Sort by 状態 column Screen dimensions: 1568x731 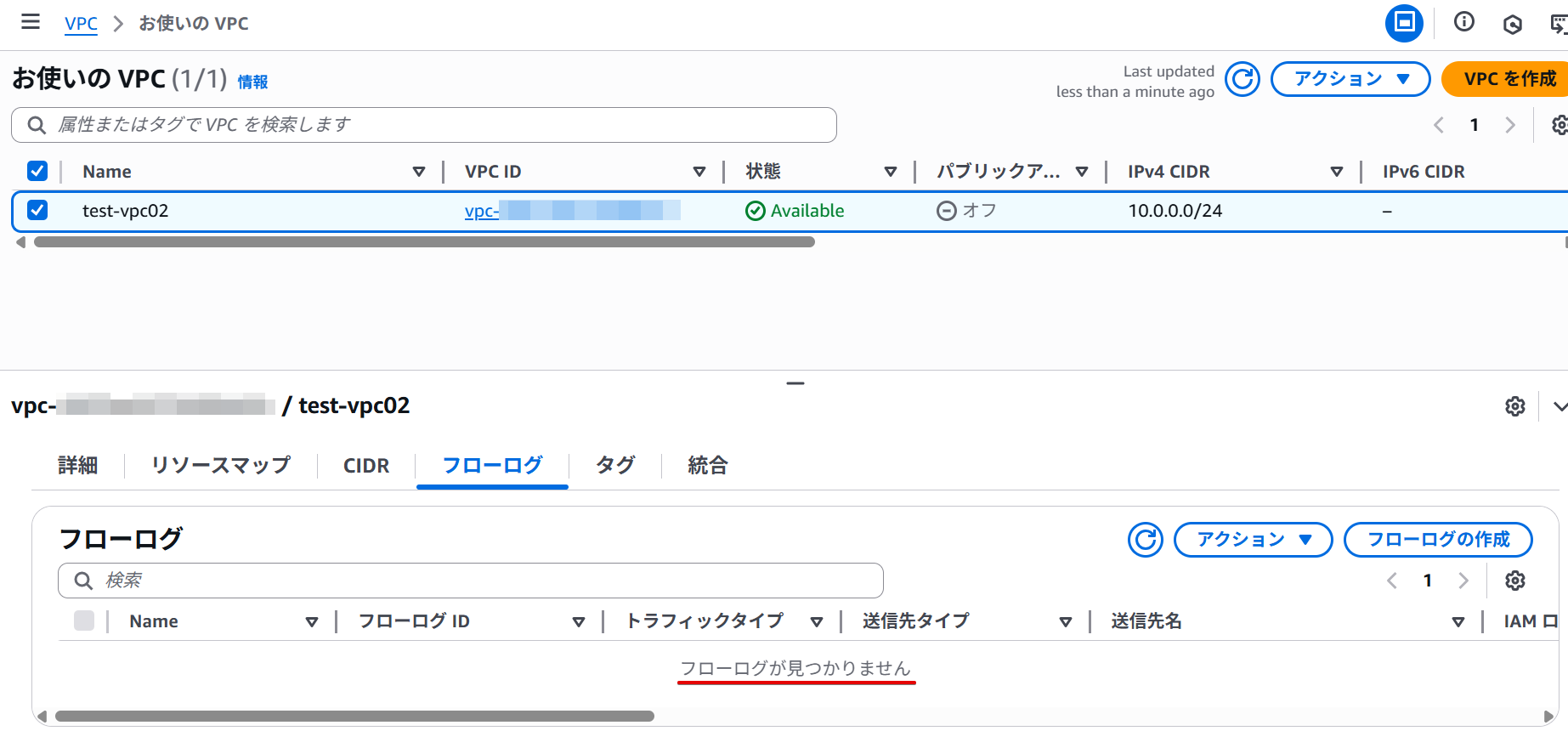tap(890, 172)
